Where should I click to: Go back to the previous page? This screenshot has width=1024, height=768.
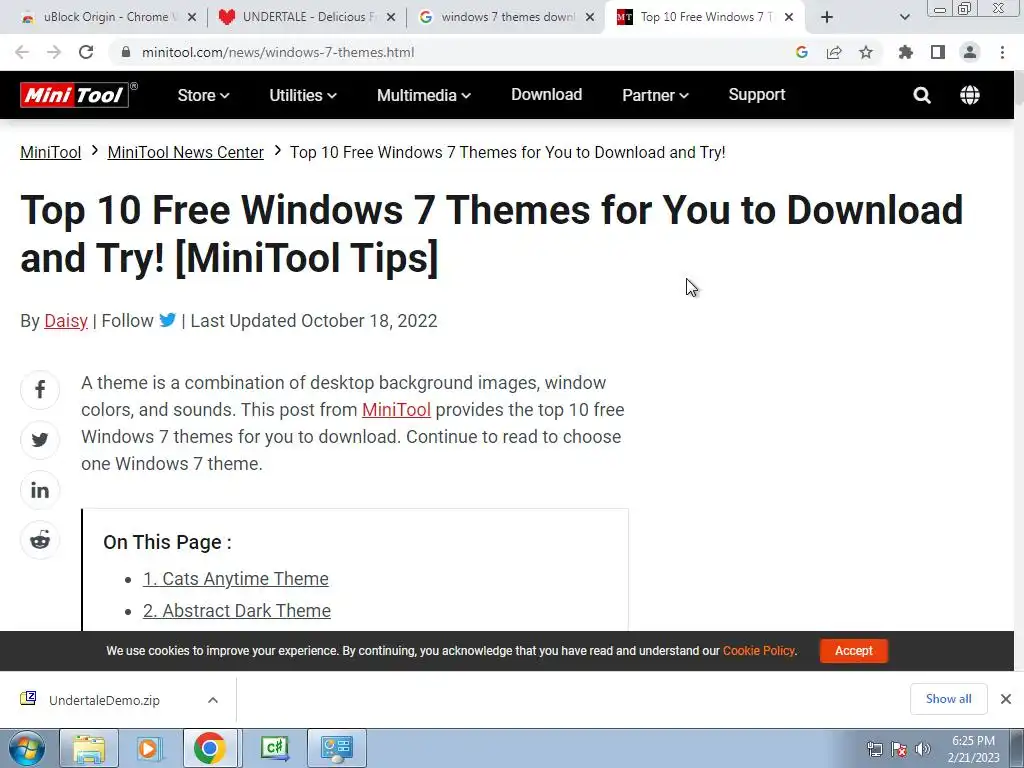pos(22,52)
